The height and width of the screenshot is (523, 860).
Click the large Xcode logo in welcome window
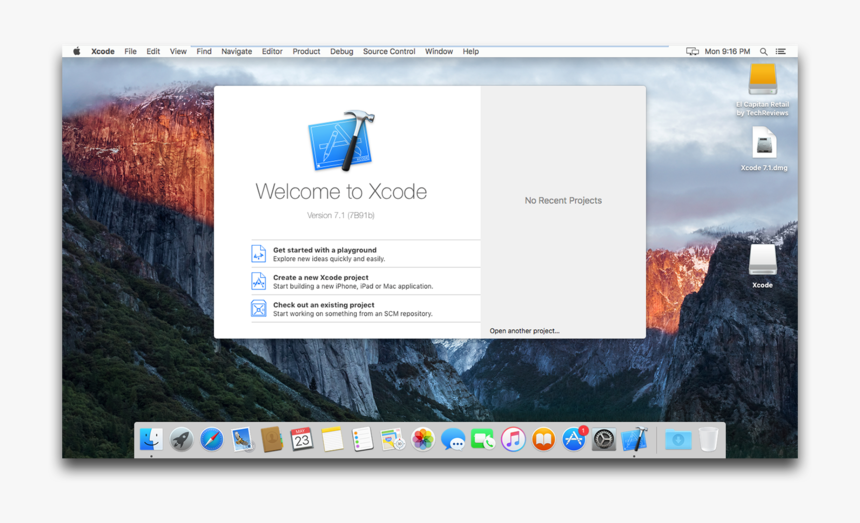341,141
